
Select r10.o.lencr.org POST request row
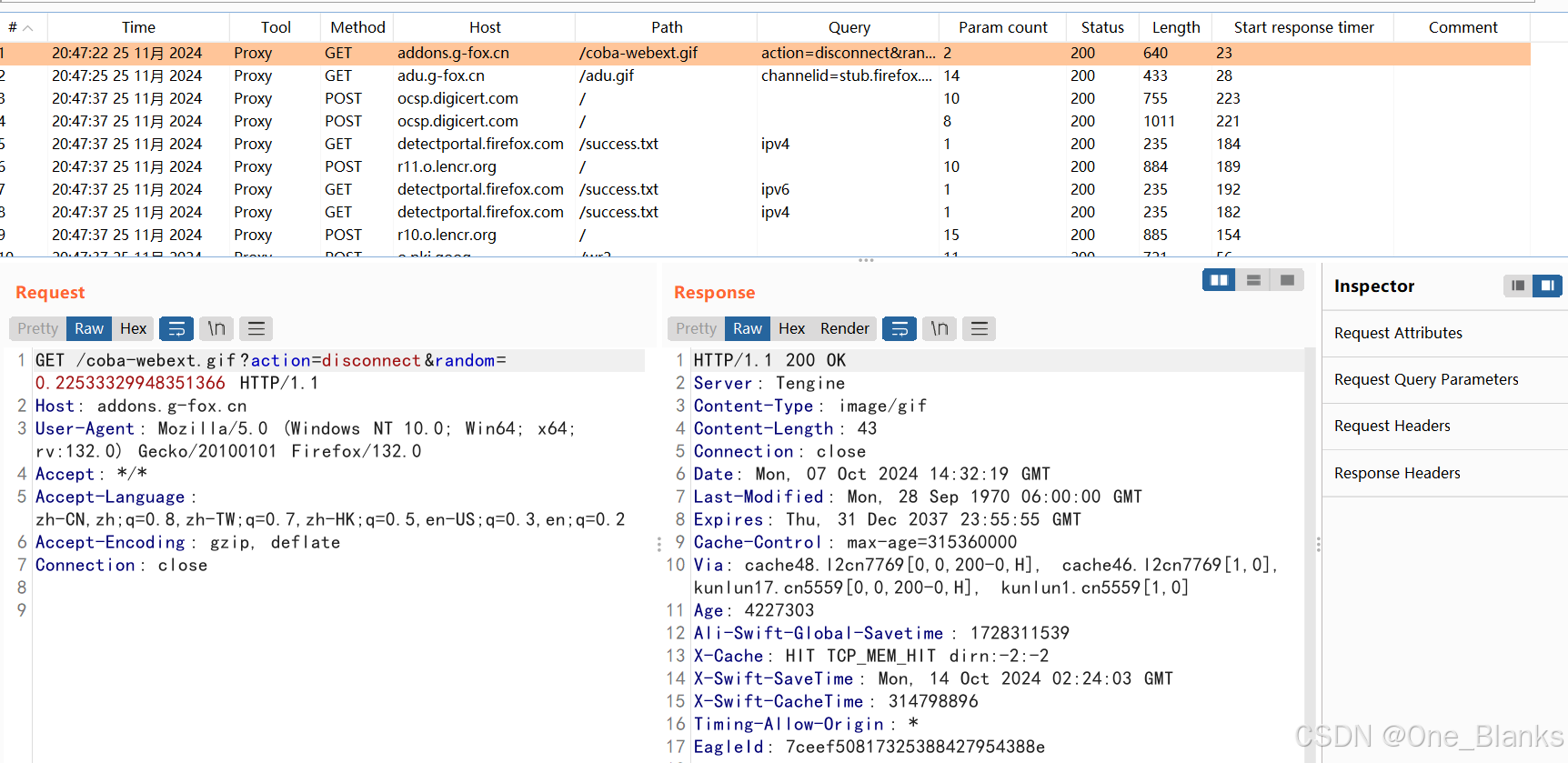click(x=765, y=235)
